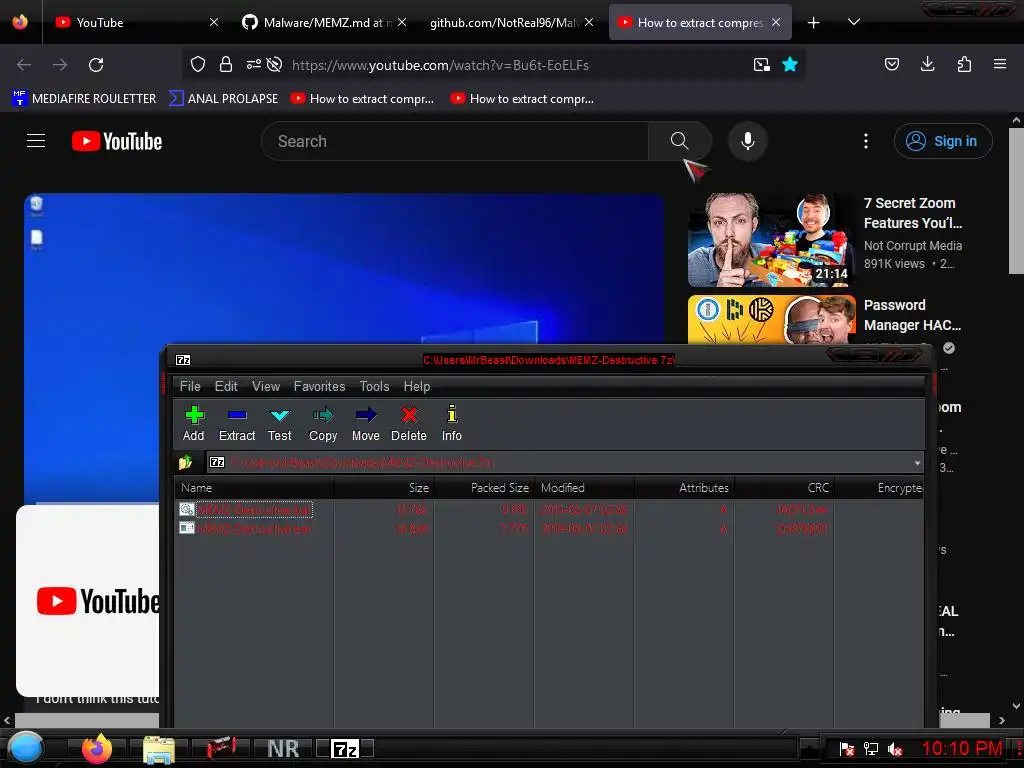This screenshot has height=768, width=1024.
Task: Open the first 'How to extract compr...' bookmark
Action: [x=362, y=99]
